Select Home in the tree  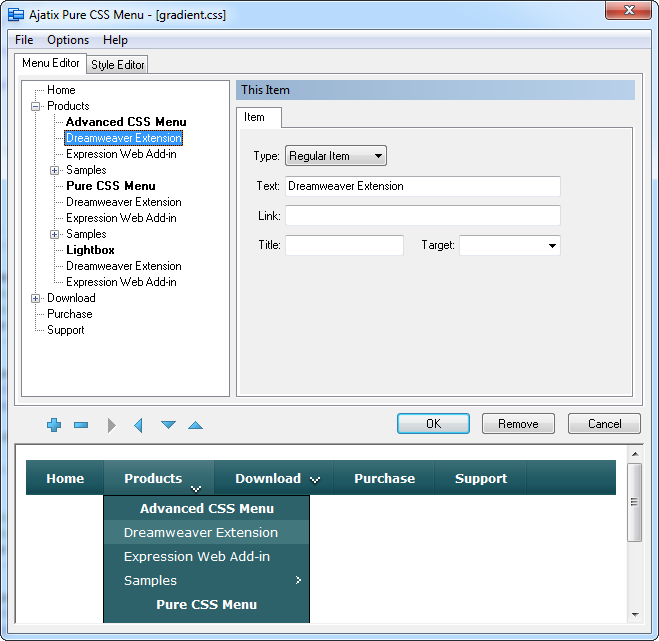61,90
